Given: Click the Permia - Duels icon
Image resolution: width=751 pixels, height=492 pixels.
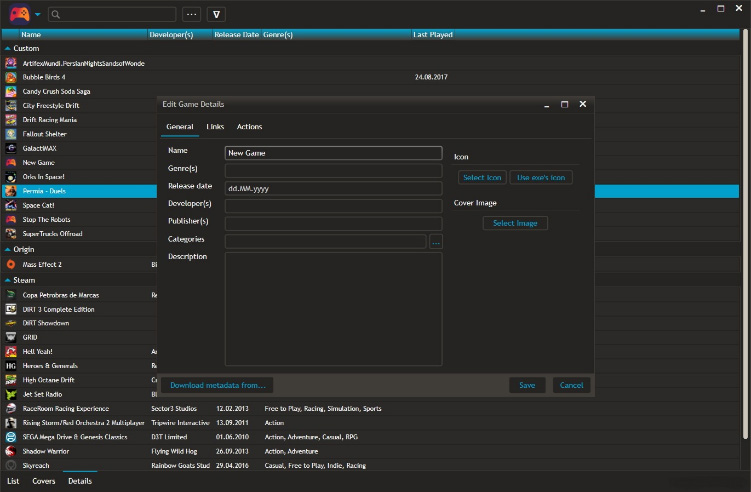Looking at the screenshot, I should (11, 191).
